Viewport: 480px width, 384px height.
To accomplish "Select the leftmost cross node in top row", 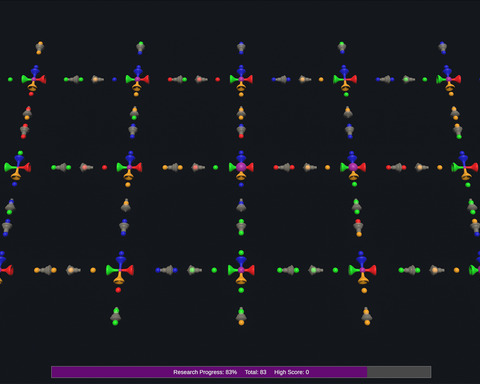I will point(34,79).
